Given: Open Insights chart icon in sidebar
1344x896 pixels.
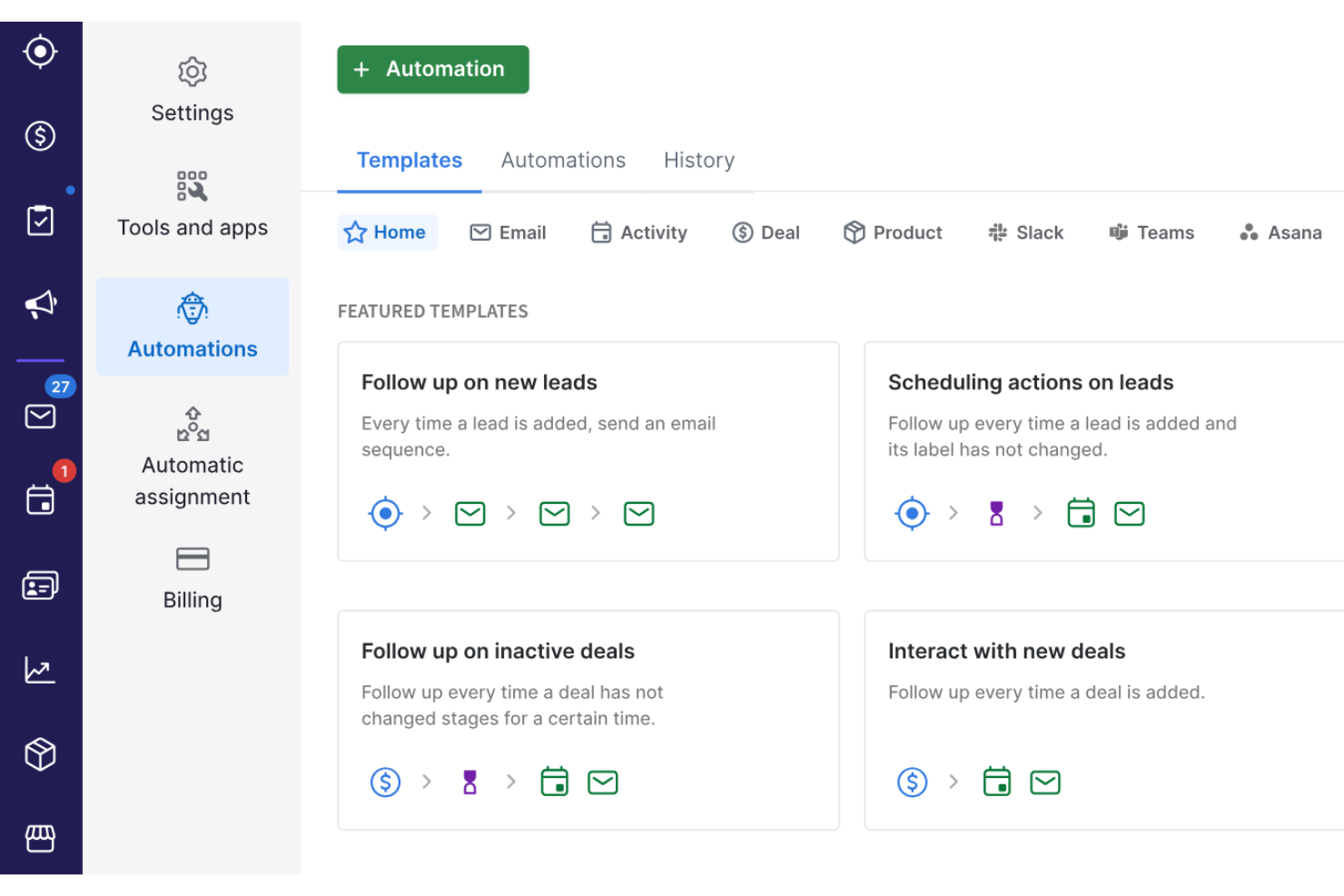Looking at the screenshot, I should [x=40, y=670].
